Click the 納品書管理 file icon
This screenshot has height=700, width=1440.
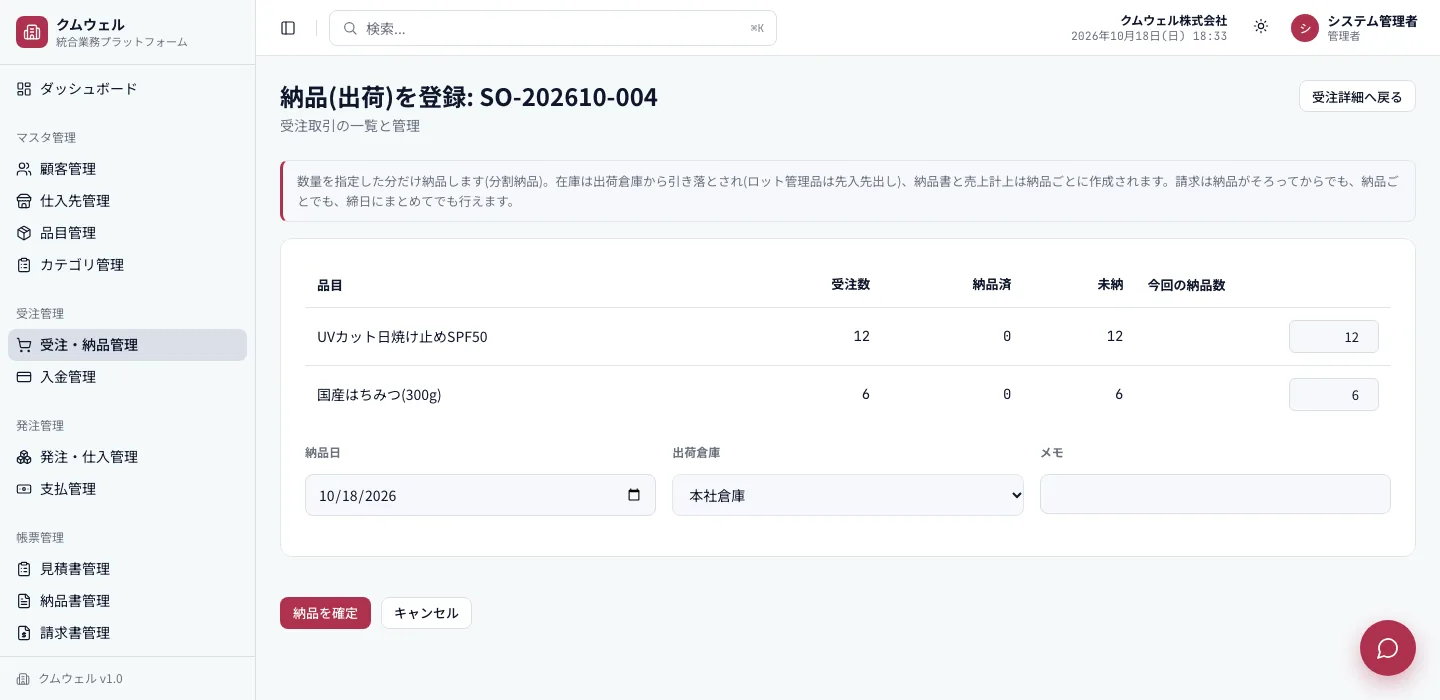click(x=24, y=601)
